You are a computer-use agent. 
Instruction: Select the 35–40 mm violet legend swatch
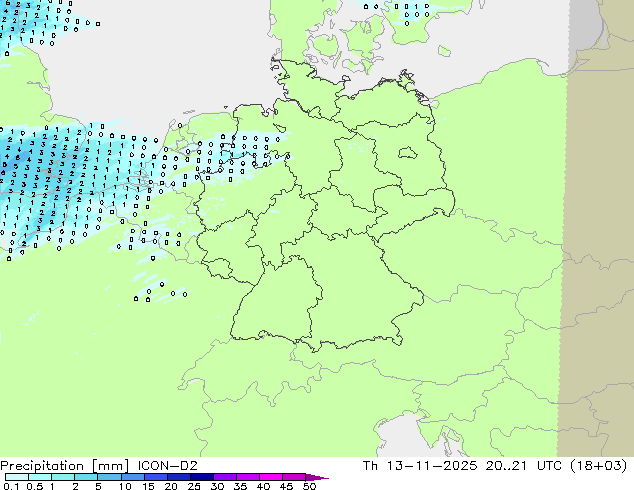coord(247,477)
